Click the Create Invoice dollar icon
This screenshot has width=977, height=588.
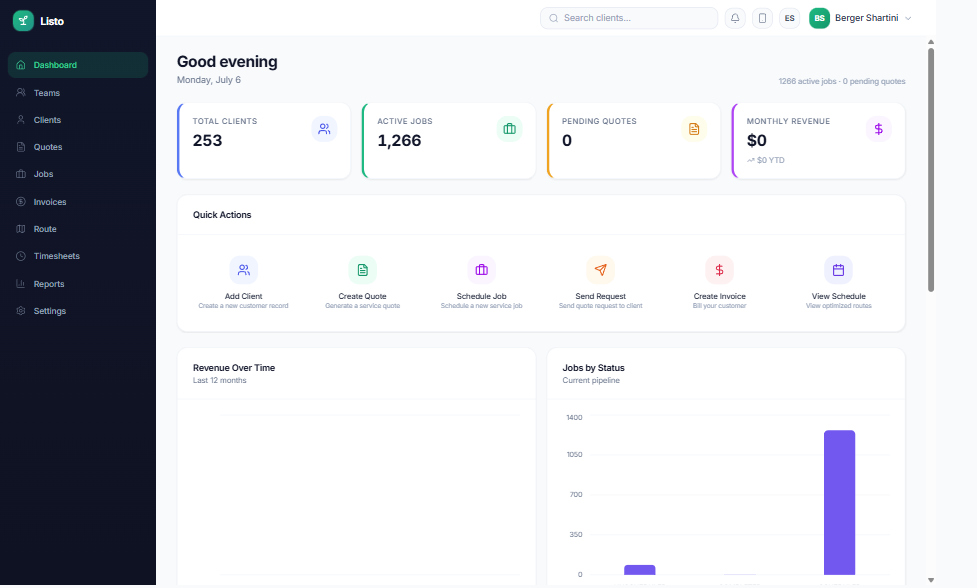tap(720, 270)
